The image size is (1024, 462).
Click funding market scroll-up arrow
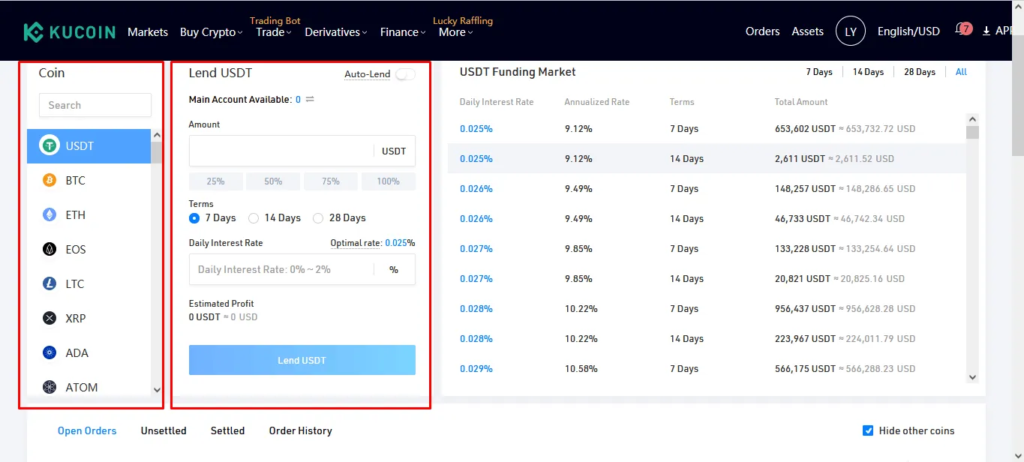pos(972,119)
